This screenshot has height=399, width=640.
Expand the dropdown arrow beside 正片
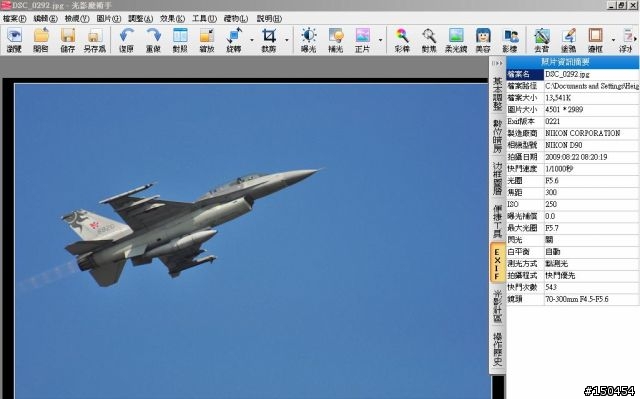coord(380,40)
